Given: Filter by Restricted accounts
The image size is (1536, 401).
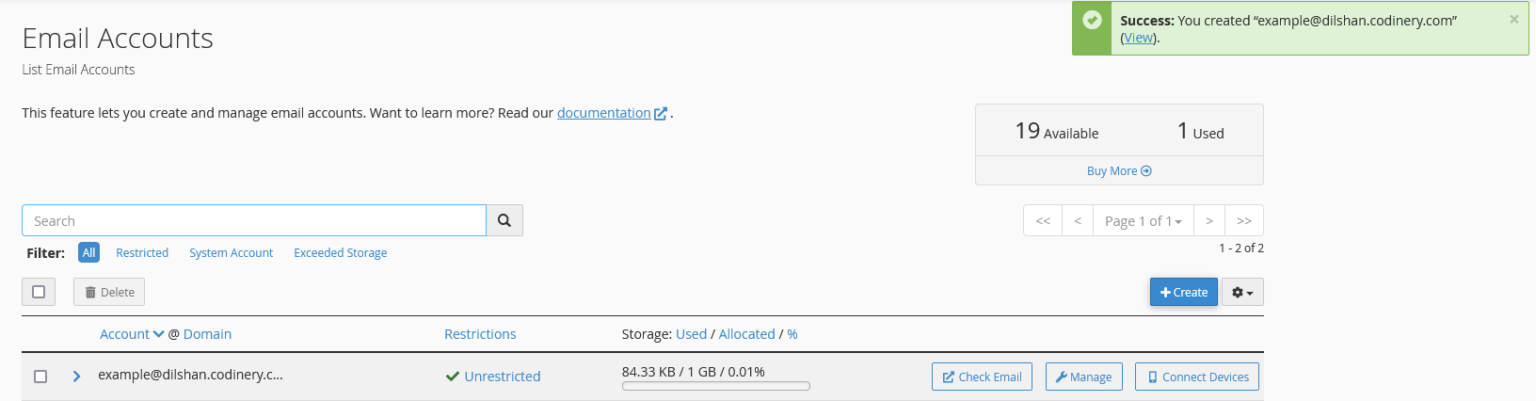Looking at the screenshot, I should pos(142,253).
